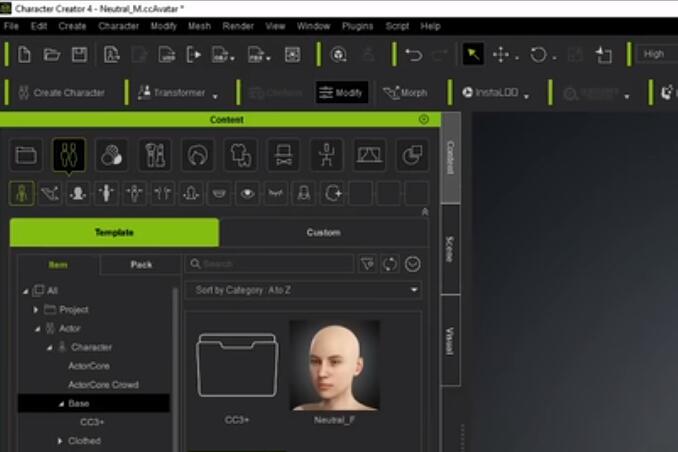678x452 pixels.
Task: Select ActorCore in the tree
Action: tap(89, 366)
